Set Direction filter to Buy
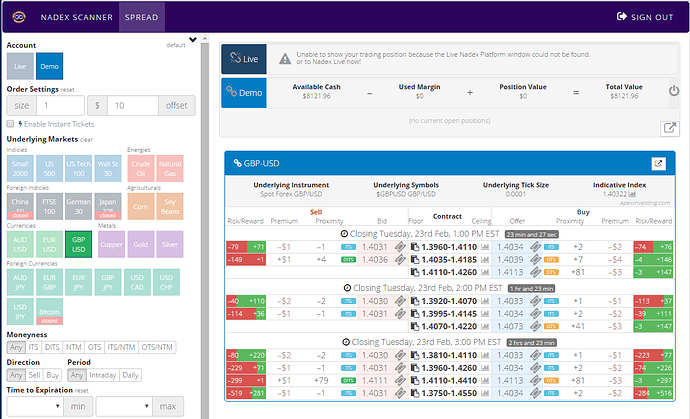Viewport: 690px width, 419px height. 53,375
